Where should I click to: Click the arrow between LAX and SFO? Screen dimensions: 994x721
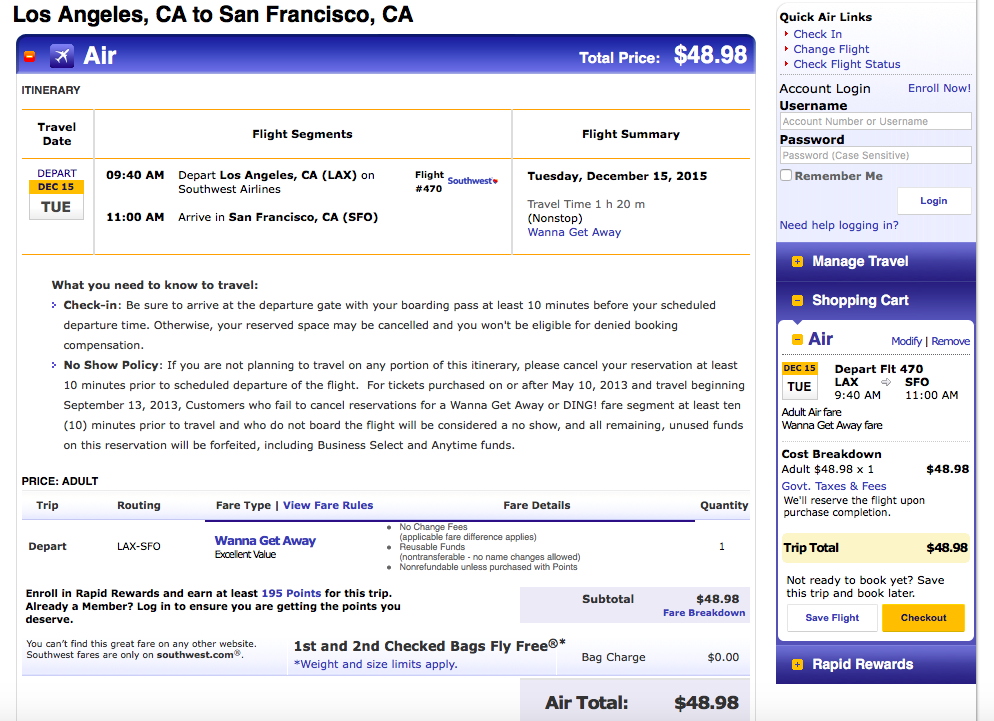click(x=885, y=382)
